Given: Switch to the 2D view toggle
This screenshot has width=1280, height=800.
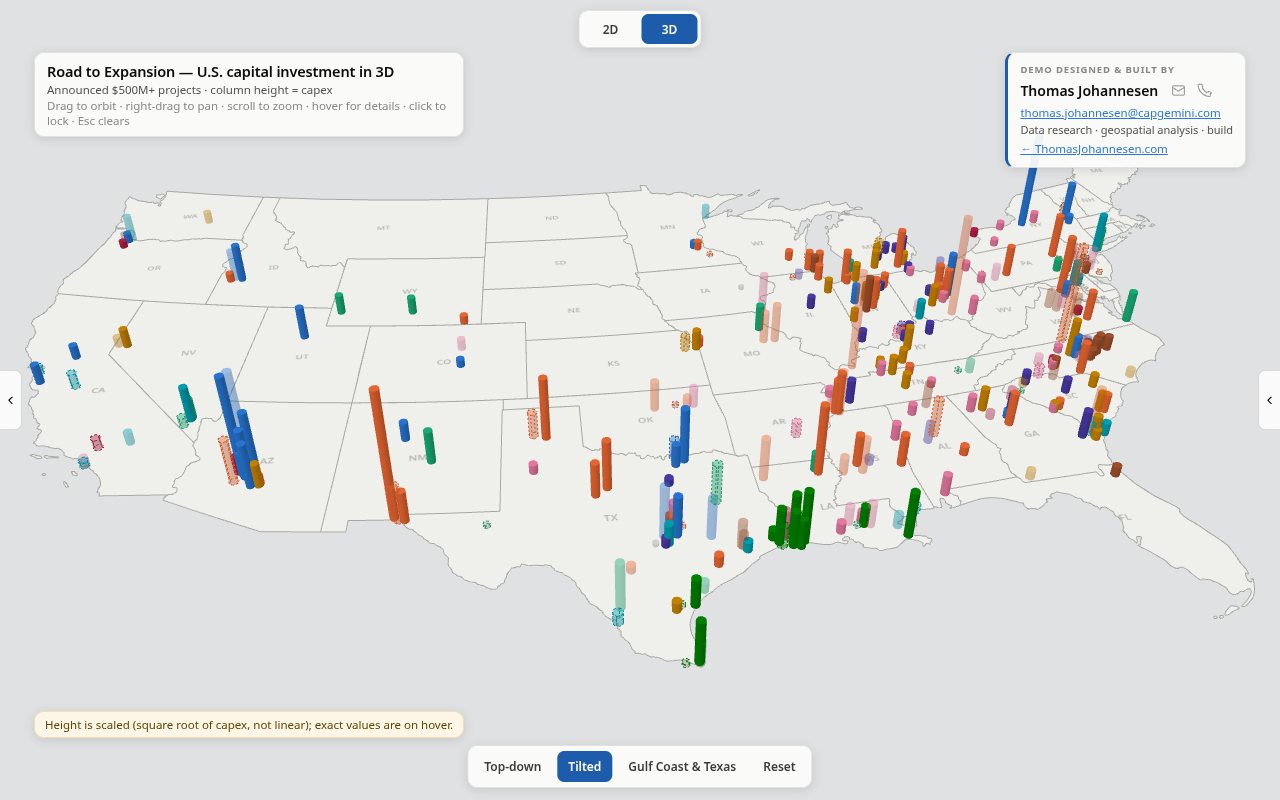Looking at the screenshot, I should pos(610,29).
